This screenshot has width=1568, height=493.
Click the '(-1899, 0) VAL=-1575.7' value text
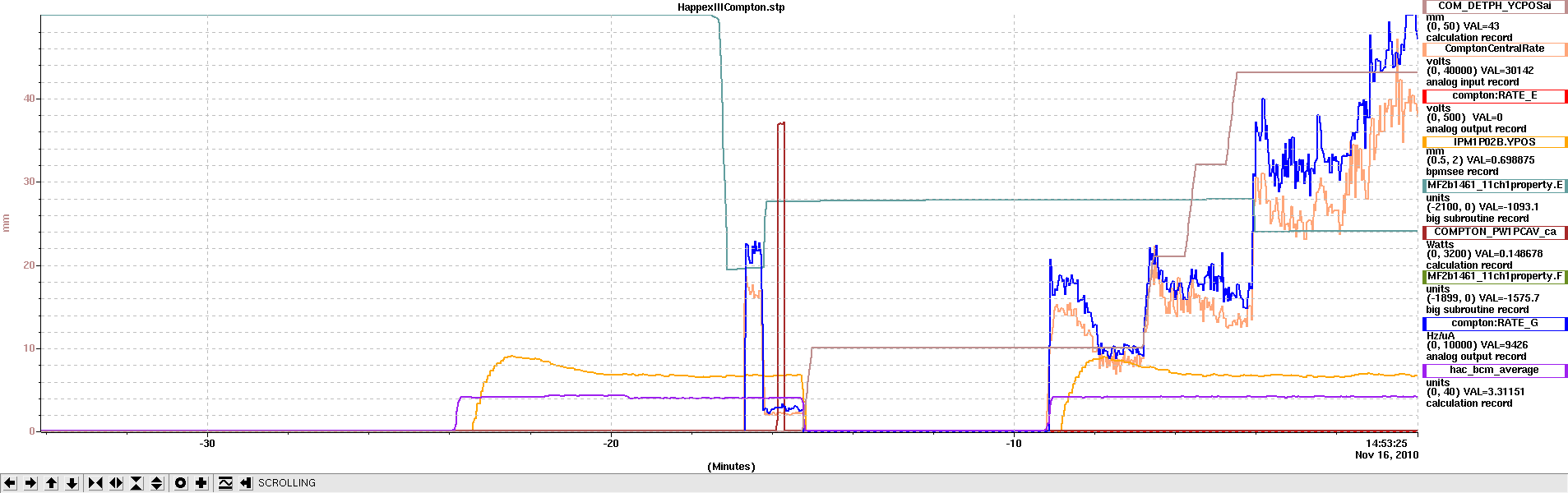[x=1482, y=298]
